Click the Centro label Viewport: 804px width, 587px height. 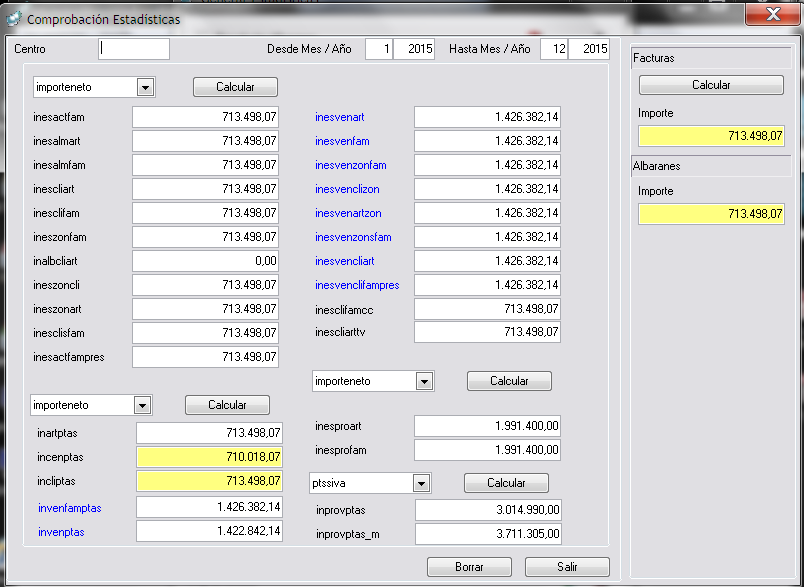[30, 49]
